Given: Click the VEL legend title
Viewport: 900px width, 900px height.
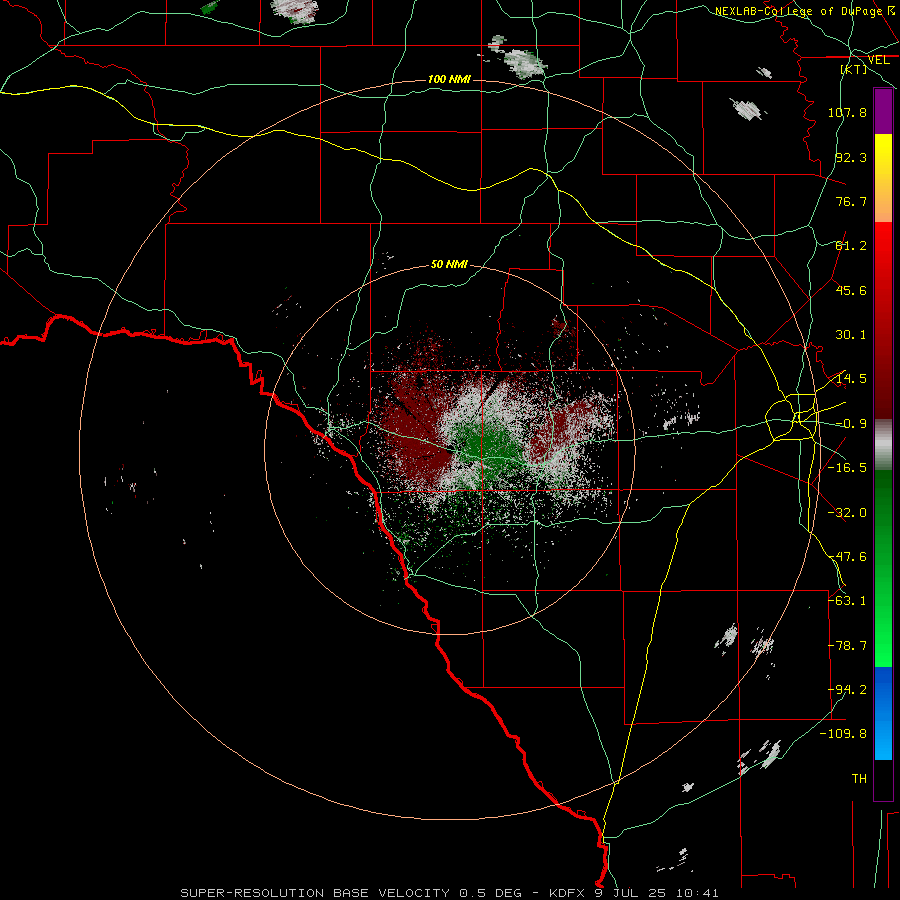Looking at the screenshot, I should [x=878, y=60].
